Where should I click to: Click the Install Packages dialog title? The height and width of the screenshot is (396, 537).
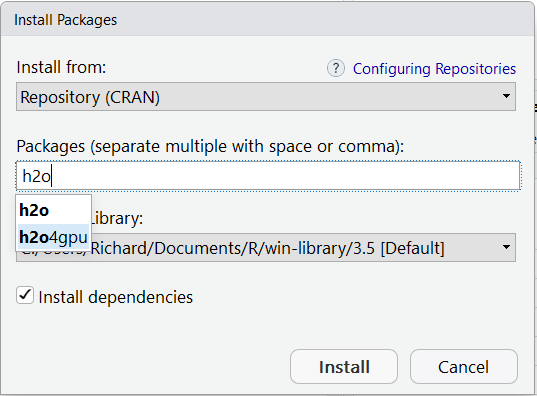click(x=65, y=20)
